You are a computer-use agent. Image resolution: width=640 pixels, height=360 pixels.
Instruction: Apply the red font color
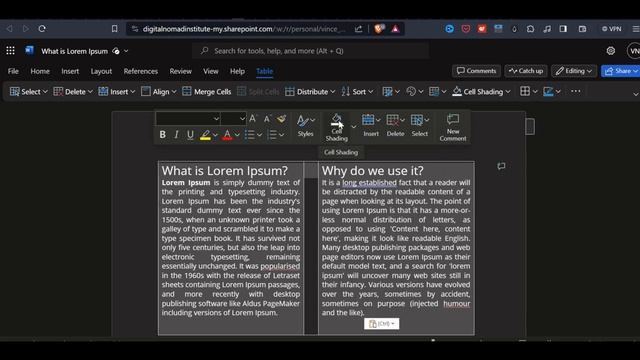tap(227, 135)
